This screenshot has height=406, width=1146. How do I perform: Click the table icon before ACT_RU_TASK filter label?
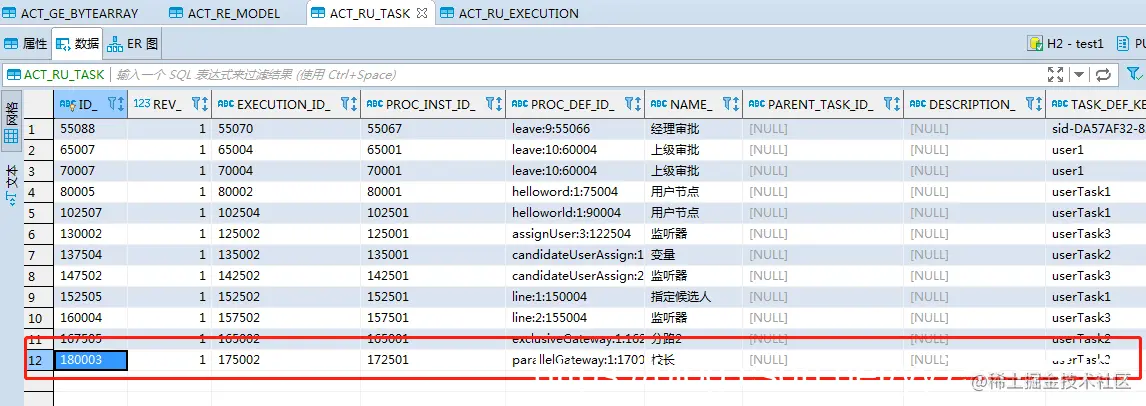[14, 74]
